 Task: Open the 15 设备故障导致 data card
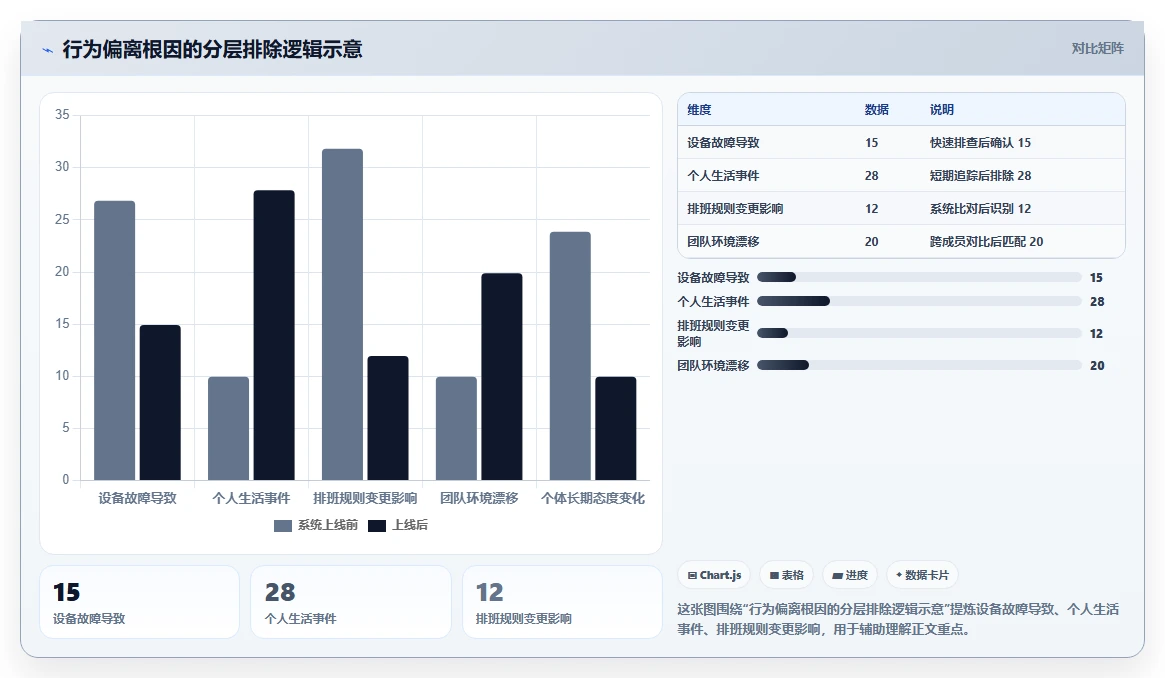[x=140, y=602]
